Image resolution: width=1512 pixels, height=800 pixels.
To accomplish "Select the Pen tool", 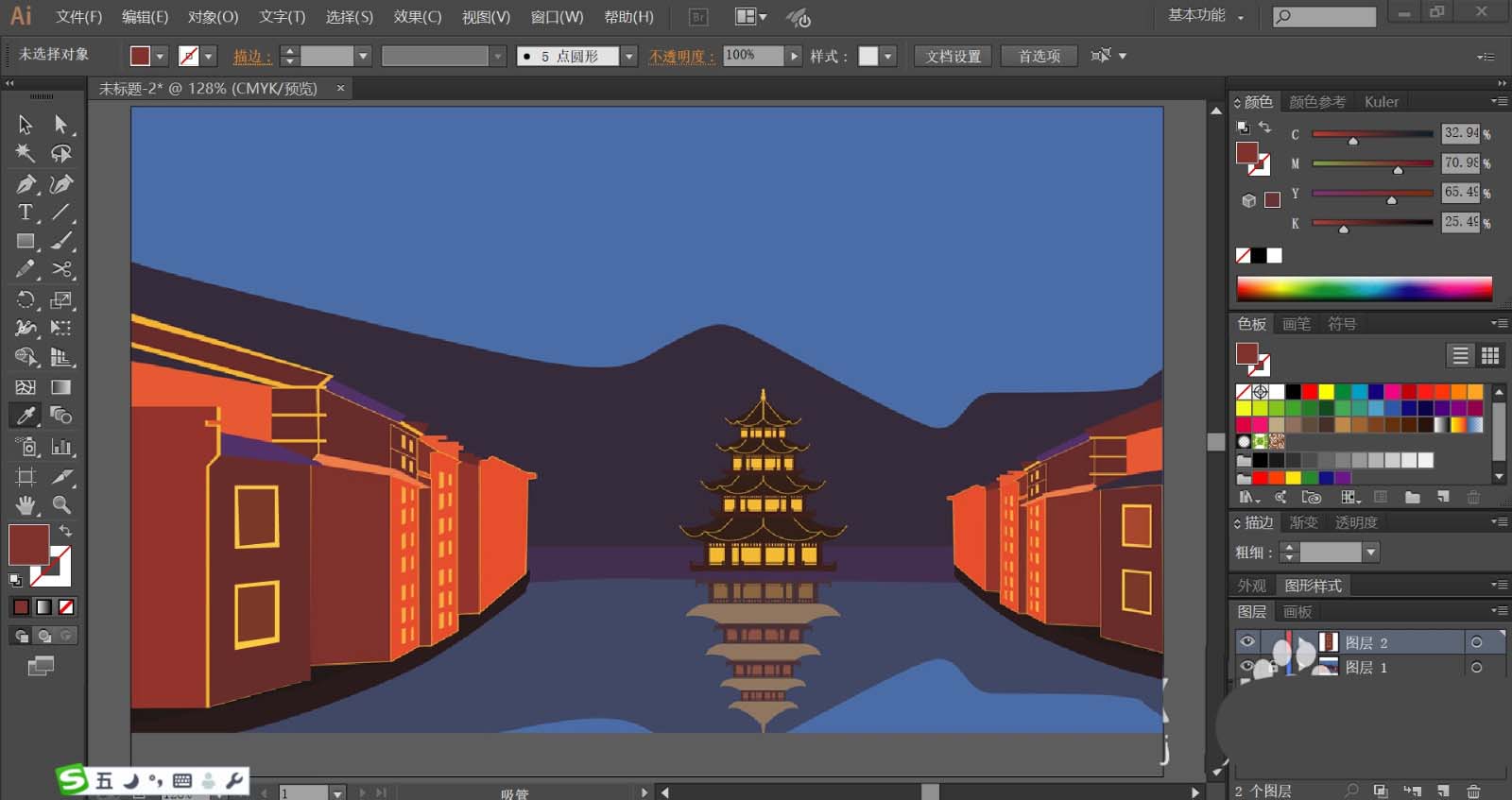I will (x=26, y=184).
